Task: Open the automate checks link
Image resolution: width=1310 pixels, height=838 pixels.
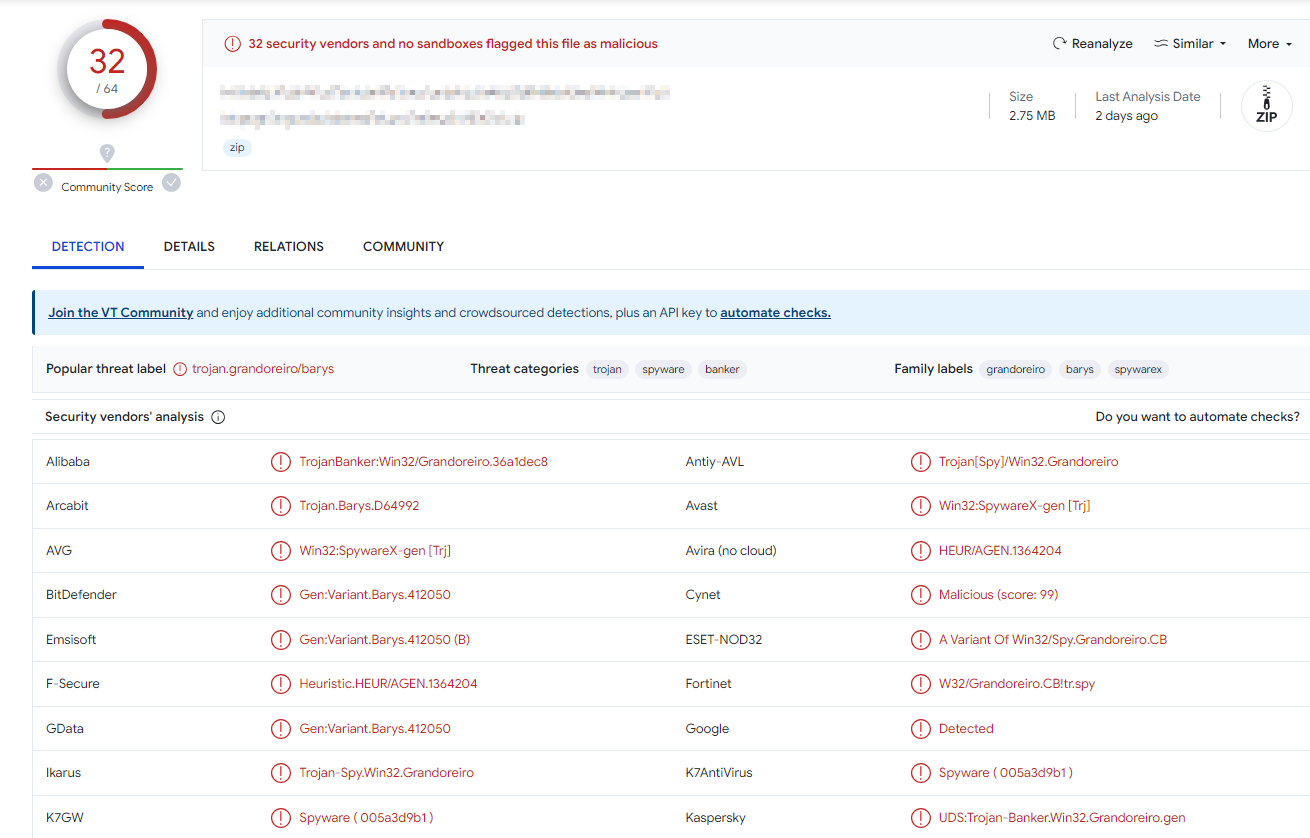Action: tap(775, 312)
